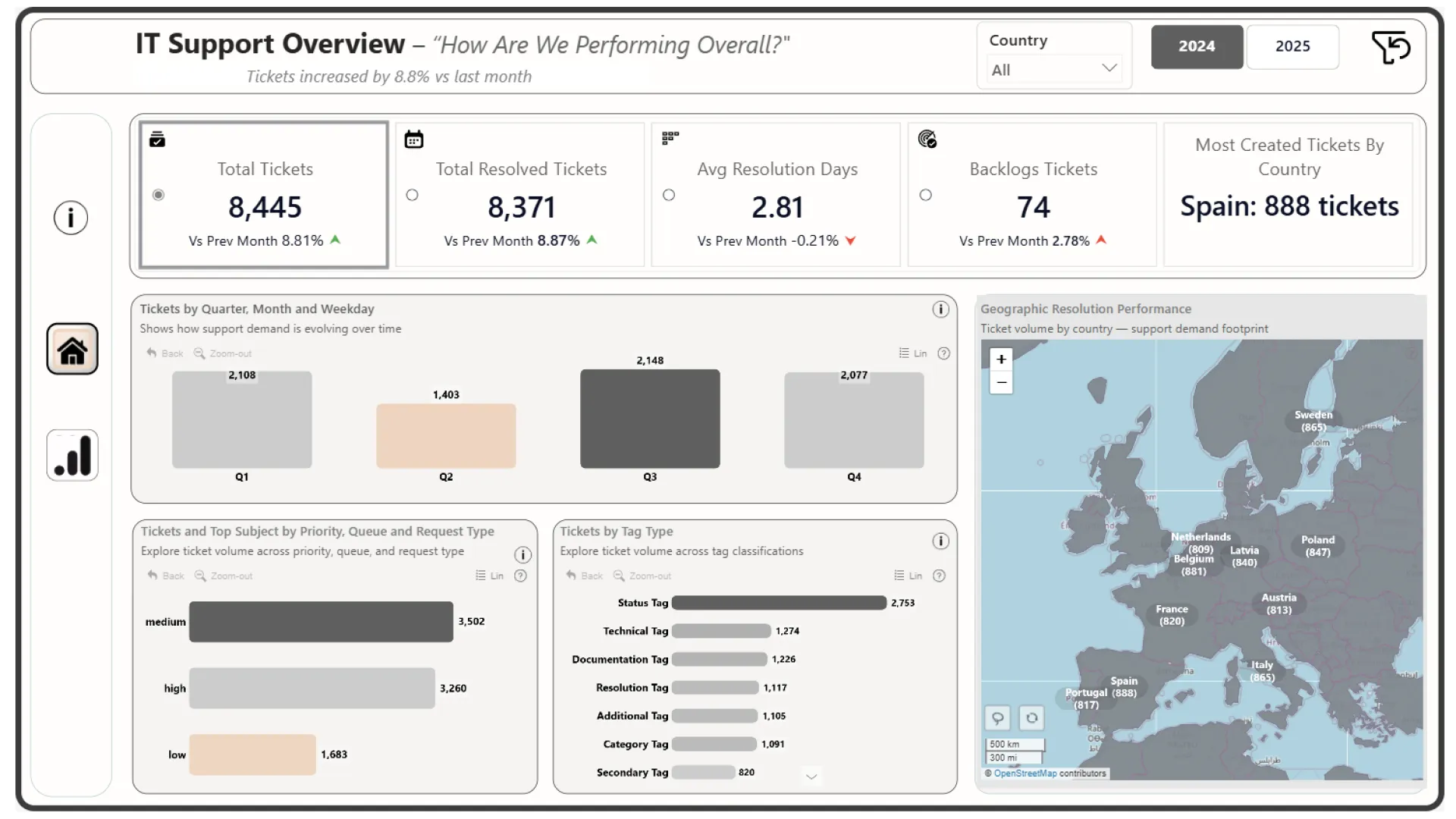
Task: Switch to the 2025 year tab
Action: coord(1292,46)
